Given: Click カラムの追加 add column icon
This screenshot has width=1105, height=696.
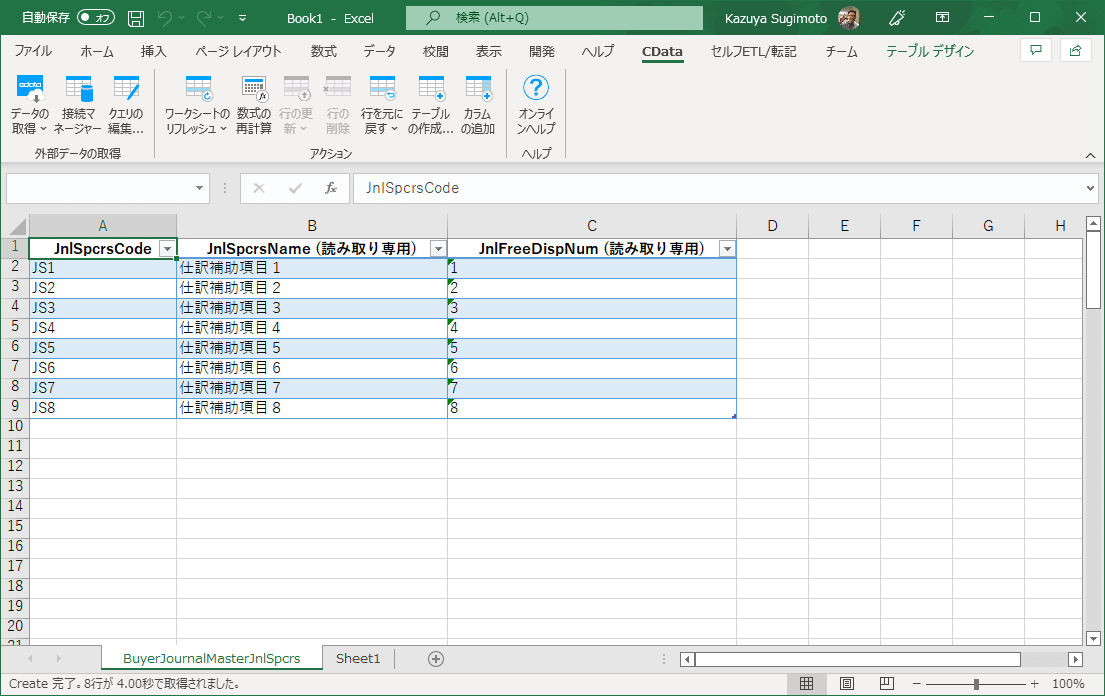Looking at the screenshot, I should [478, 105].
